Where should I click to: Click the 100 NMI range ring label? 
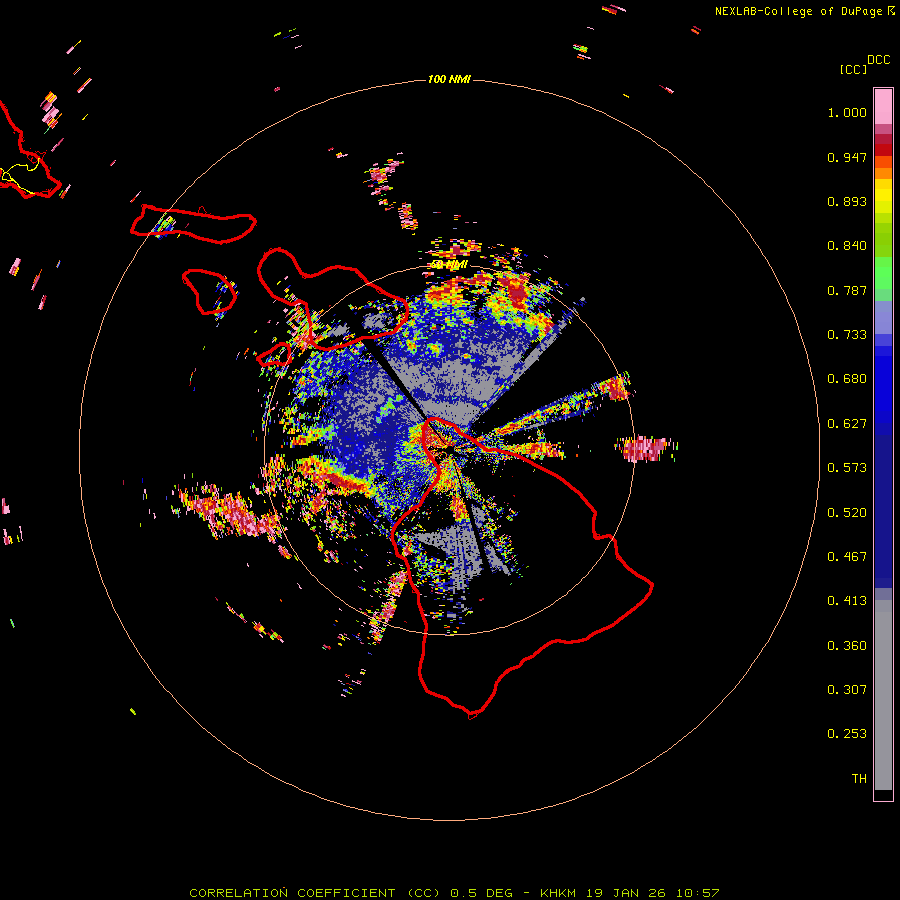pyautogui.click(x=449, y=79)
